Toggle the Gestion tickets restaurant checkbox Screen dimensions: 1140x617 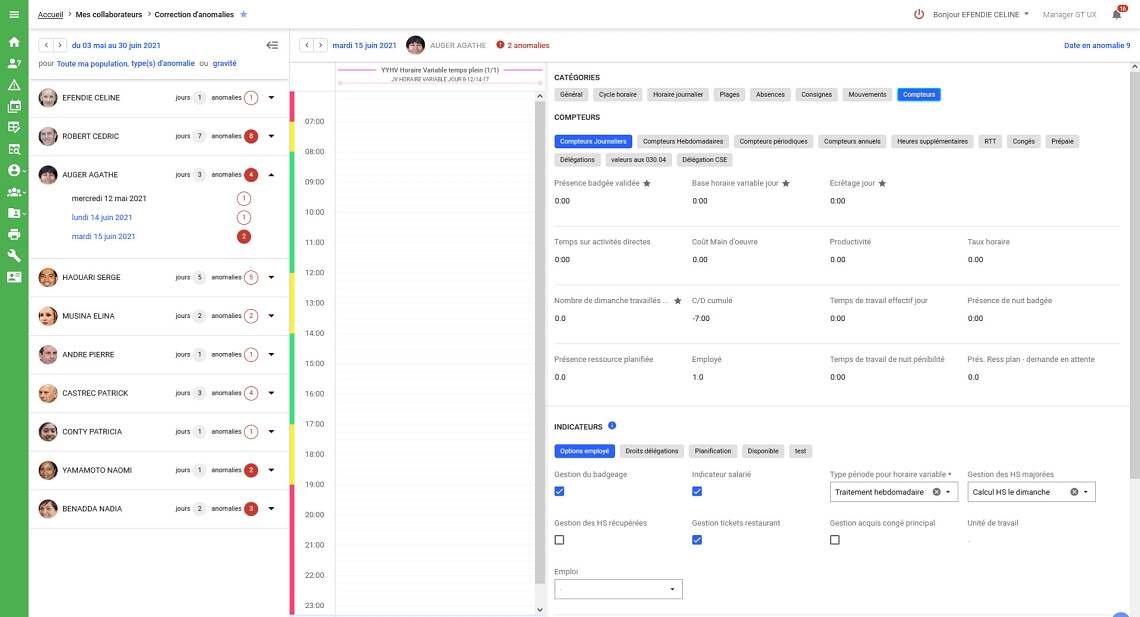(x=697, y=540)
